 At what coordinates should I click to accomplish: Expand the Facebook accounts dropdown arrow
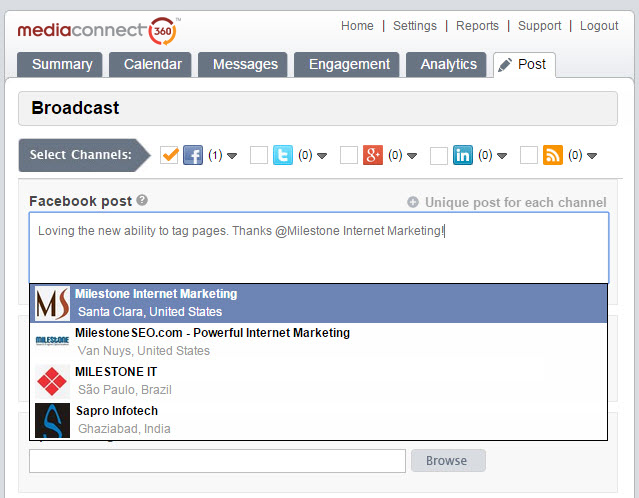coord(232,156)
